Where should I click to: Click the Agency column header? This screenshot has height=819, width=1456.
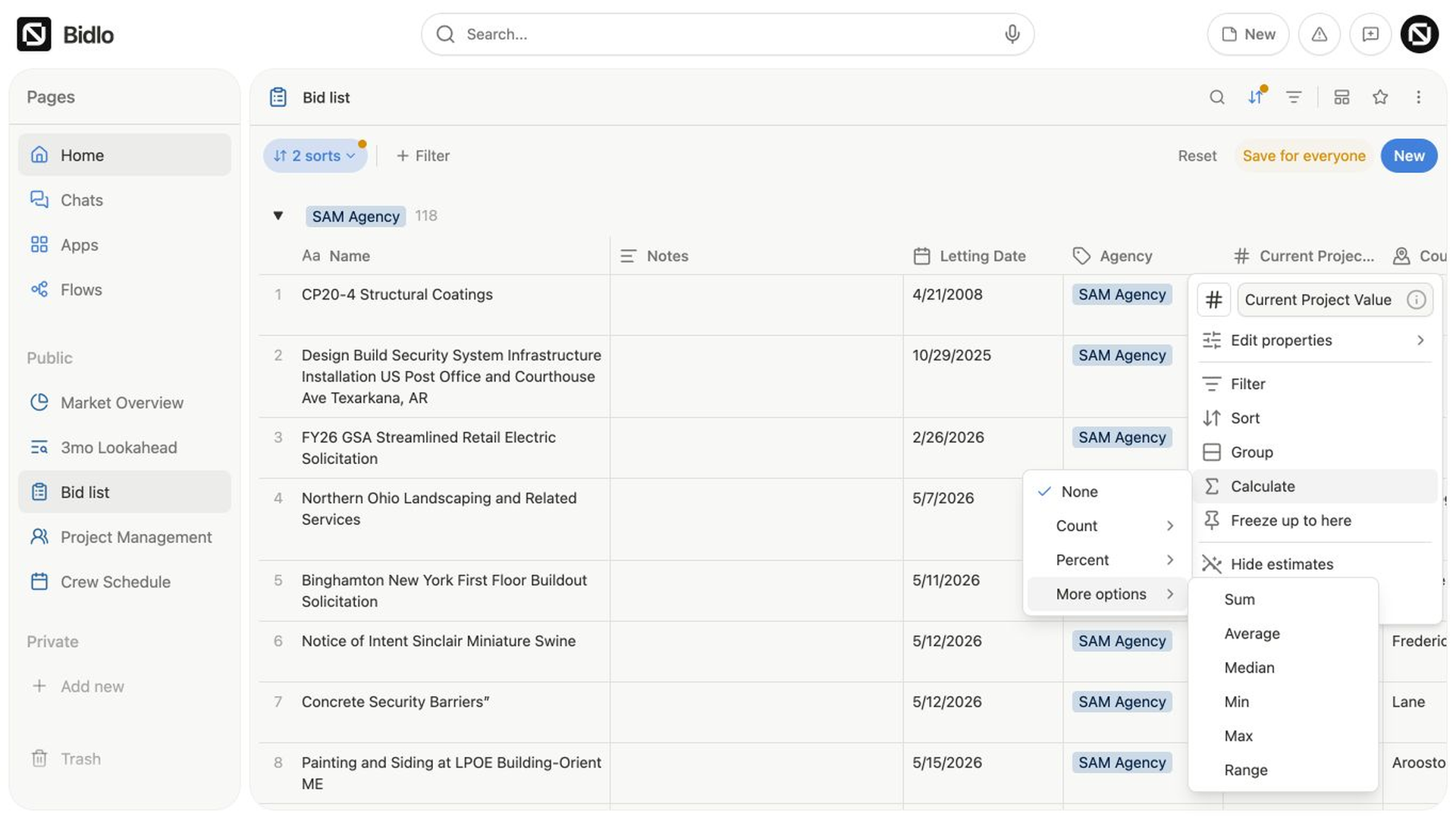click(1143, 256)
